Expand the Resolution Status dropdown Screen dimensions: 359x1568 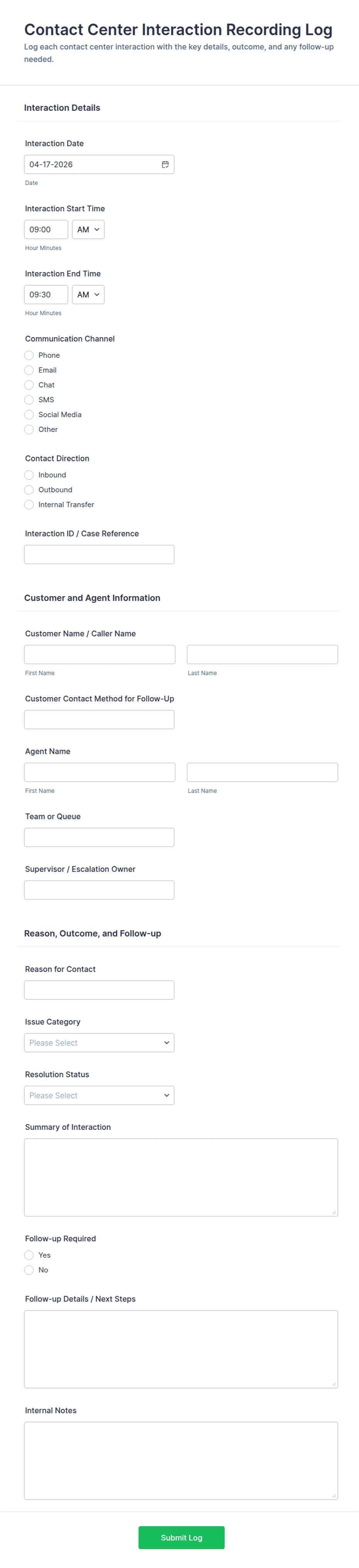99,1096
